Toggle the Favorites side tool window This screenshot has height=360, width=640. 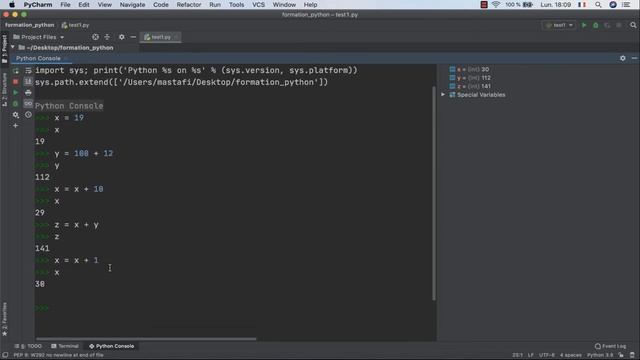[4, 319]
